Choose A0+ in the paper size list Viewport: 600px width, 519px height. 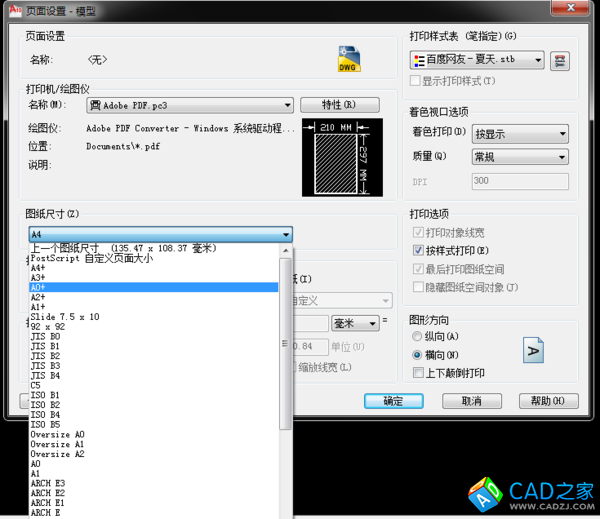150,287
